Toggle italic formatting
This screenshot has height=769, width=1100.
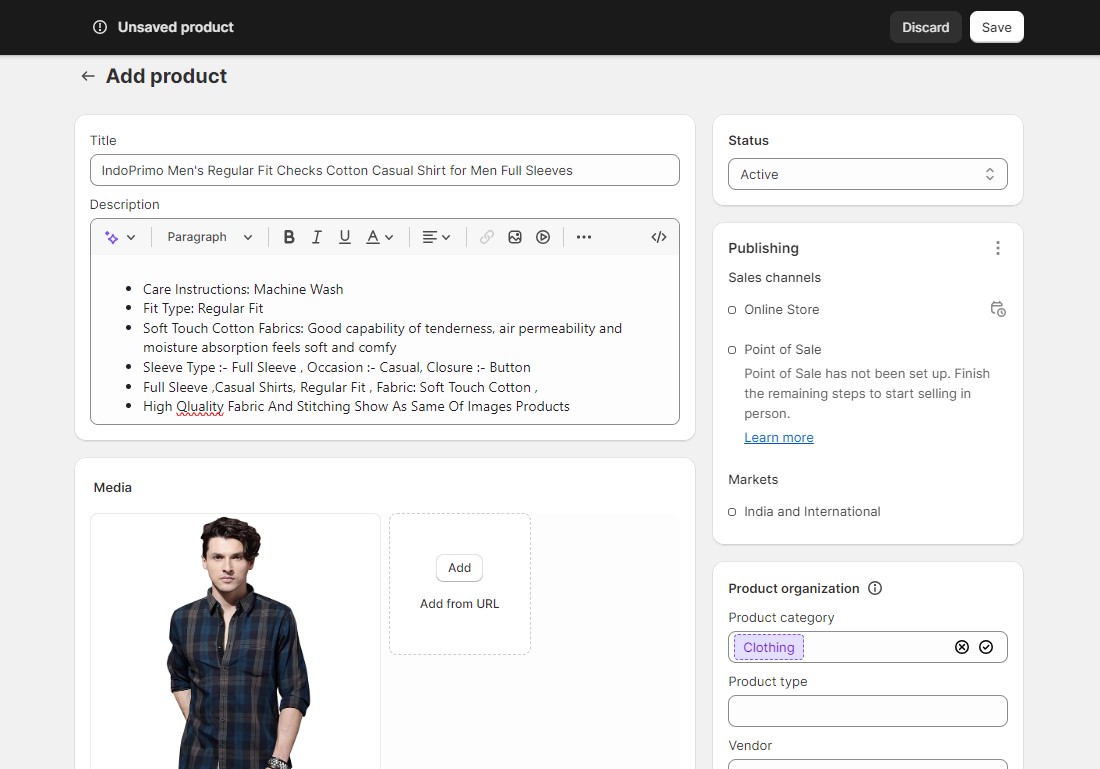316,237
